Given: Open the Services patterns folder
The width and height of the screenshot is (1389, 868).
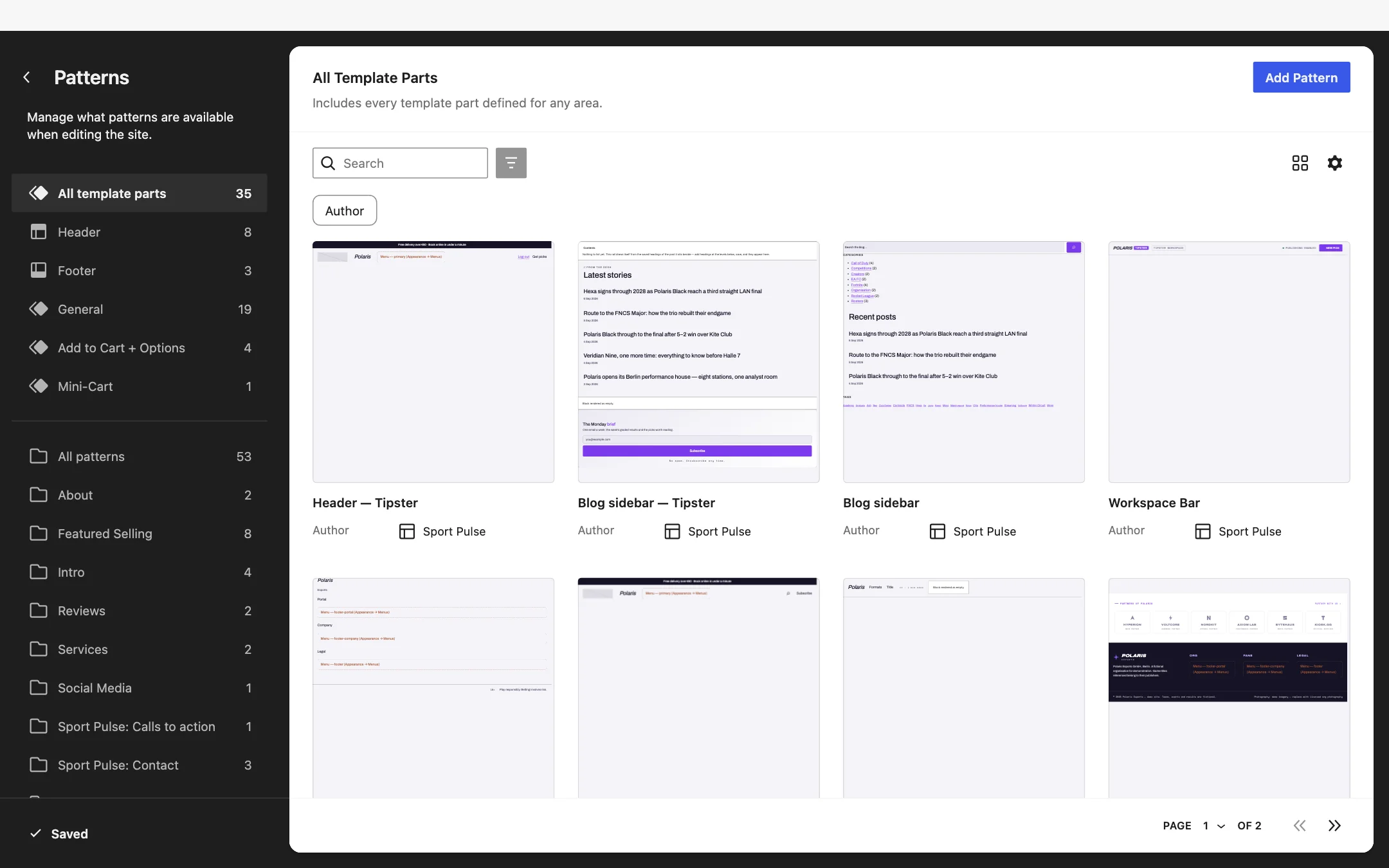Looking at the screenshot, I should tap(140, 649).
